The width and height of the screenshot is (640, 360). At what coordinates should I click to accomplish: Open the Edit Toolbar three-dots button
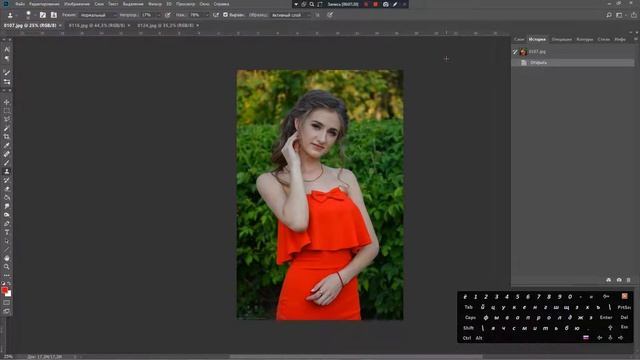click(7, 276)
